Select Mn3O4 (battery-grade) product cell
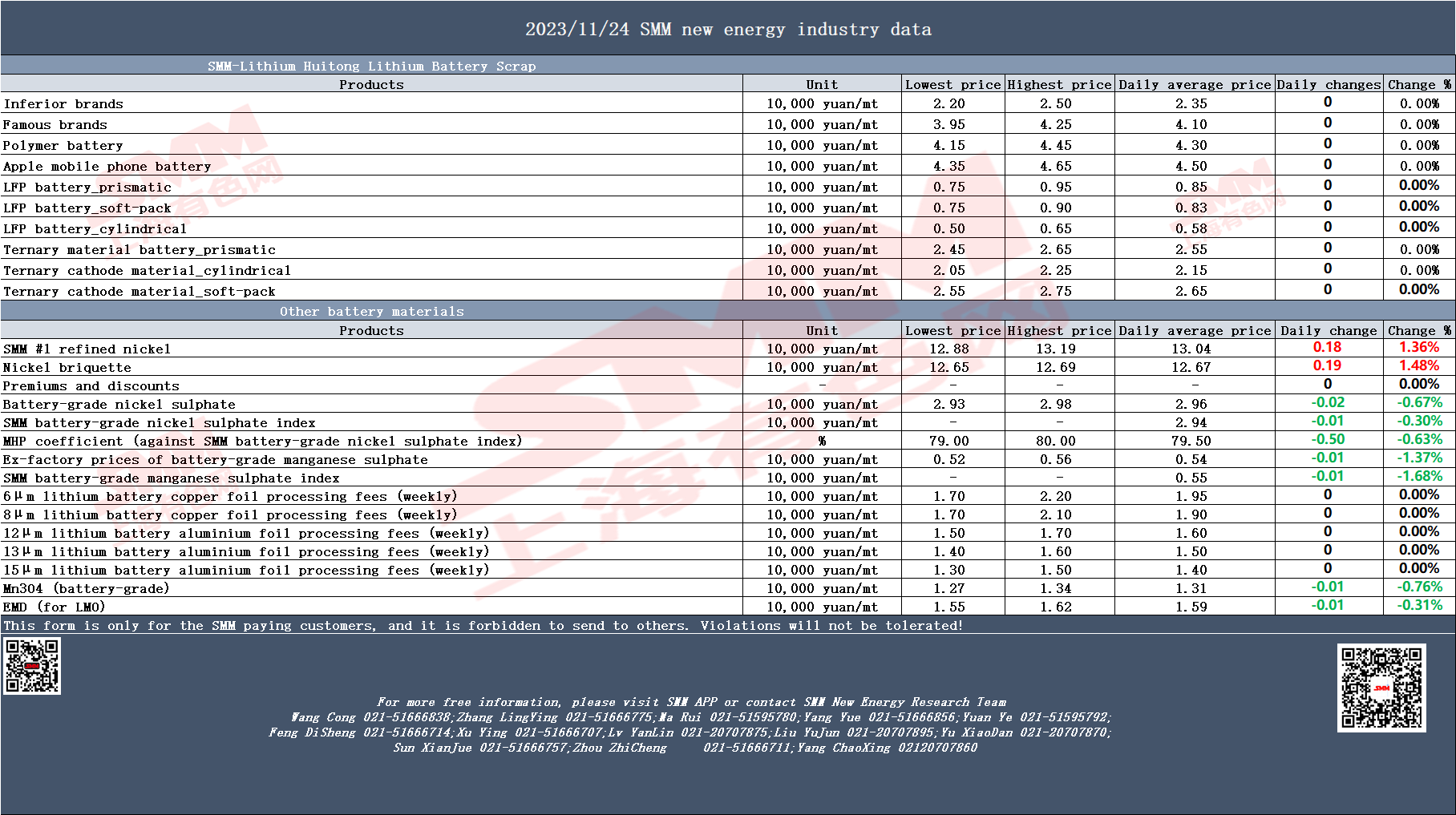The width and height of the screenshot is (1456, 815). [x=371, y=588]
